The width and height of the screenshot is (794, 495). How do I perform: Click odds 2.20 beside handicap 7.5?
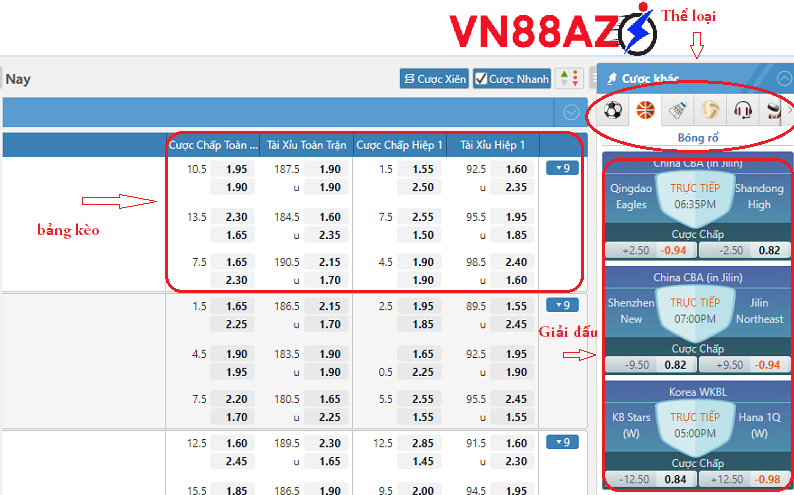232,399
